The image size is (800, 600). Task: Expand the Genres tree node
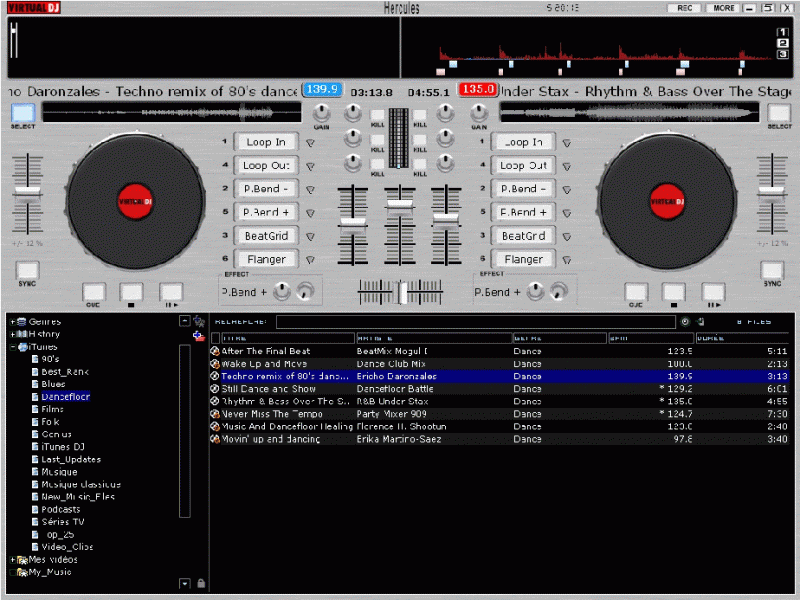[13, 322]
